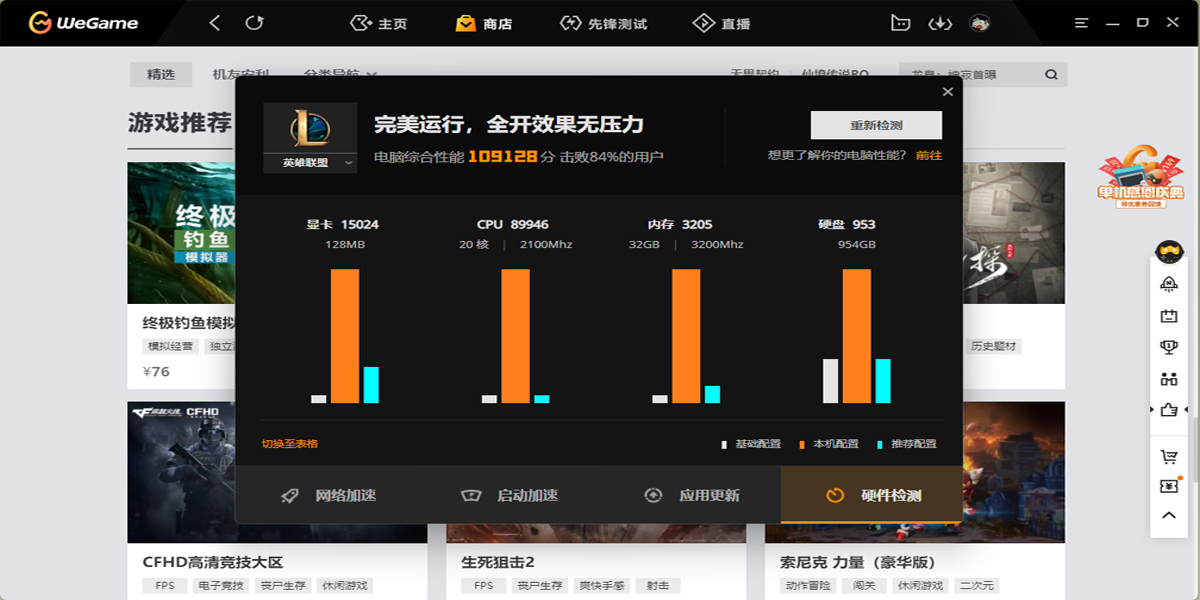Go back with the left arrow
Viewport: 1200px width, 600px height.
215,22
